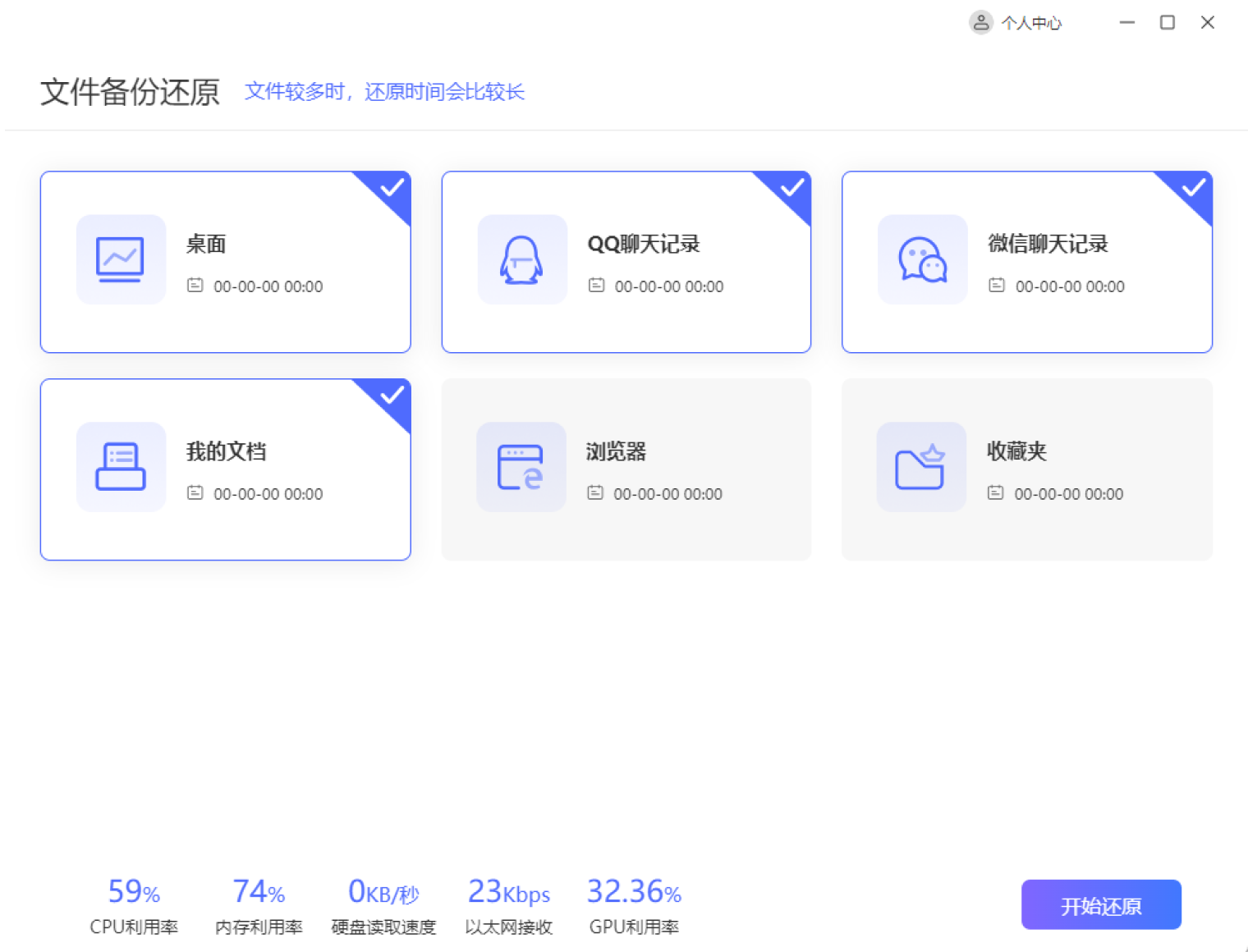Uncheck the QQ聊天记录 card checkmark
Screen dimensions: 1248x952
point(792,188)
